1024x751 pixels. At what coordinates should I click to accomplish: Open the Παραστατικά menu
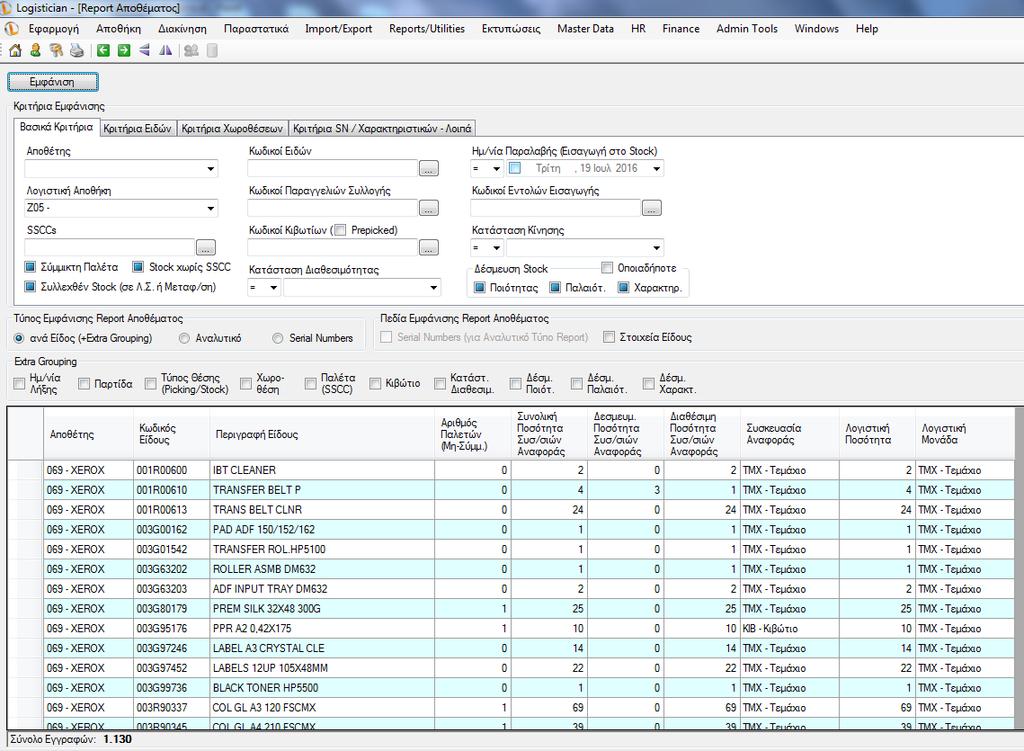point(256,29)
